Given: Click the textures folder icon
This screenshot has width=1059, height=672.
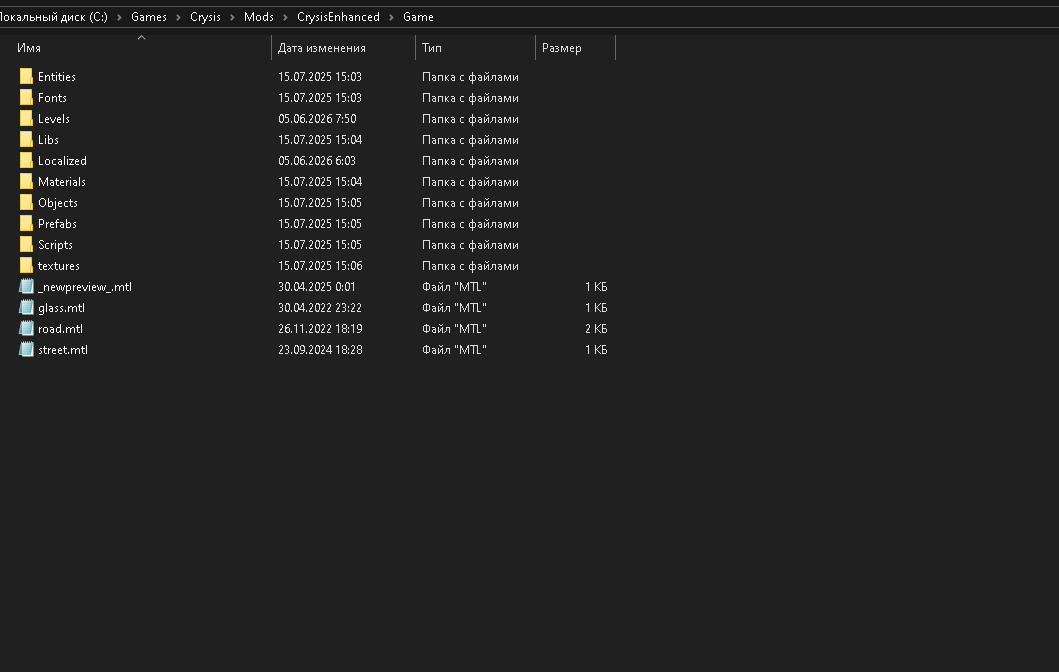Looking at the screenshot, I should coord(26,265).
